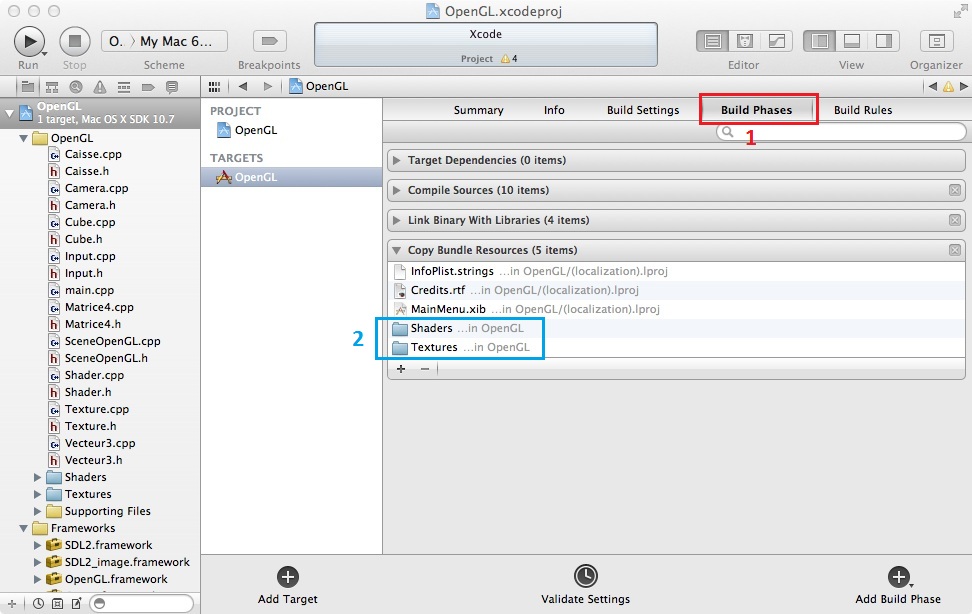Expand Target Dependencies section

click(396, 160)
